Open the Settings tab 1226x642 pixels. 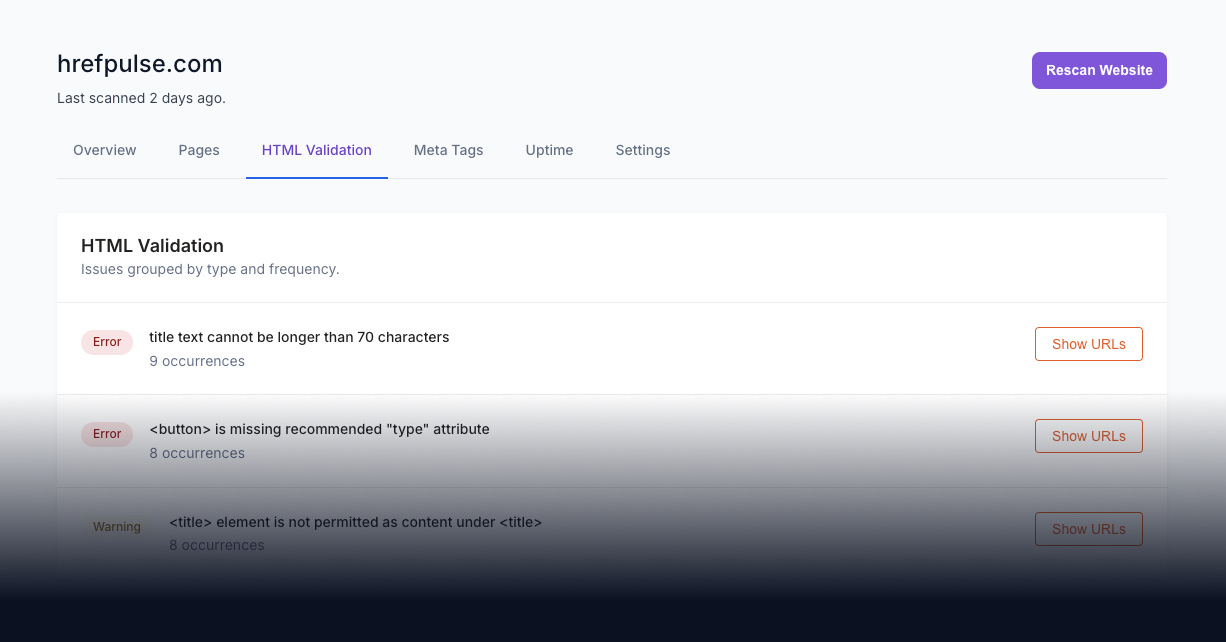[x=643, y=150]
